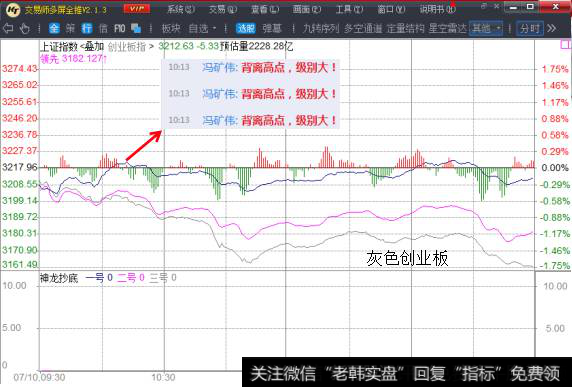Screen dimensions: 572x387
Task: Close the inner child window x icon
Action: (496, 6)
